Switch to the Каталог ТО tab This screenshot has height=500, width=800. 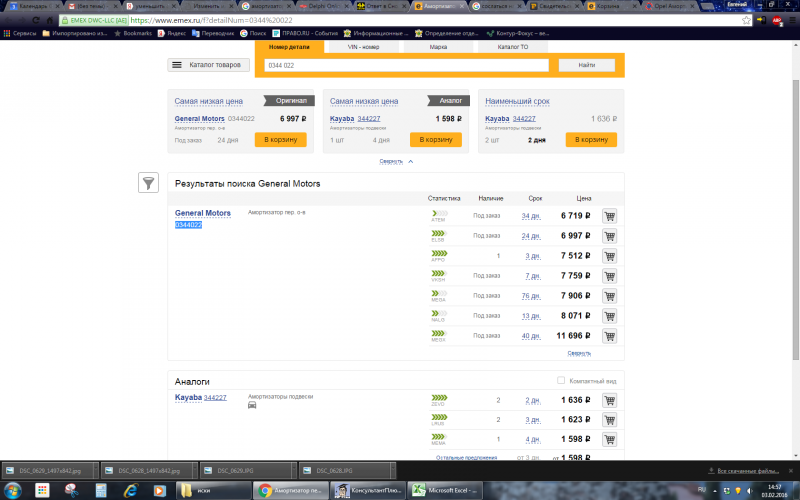coord(513,47)
